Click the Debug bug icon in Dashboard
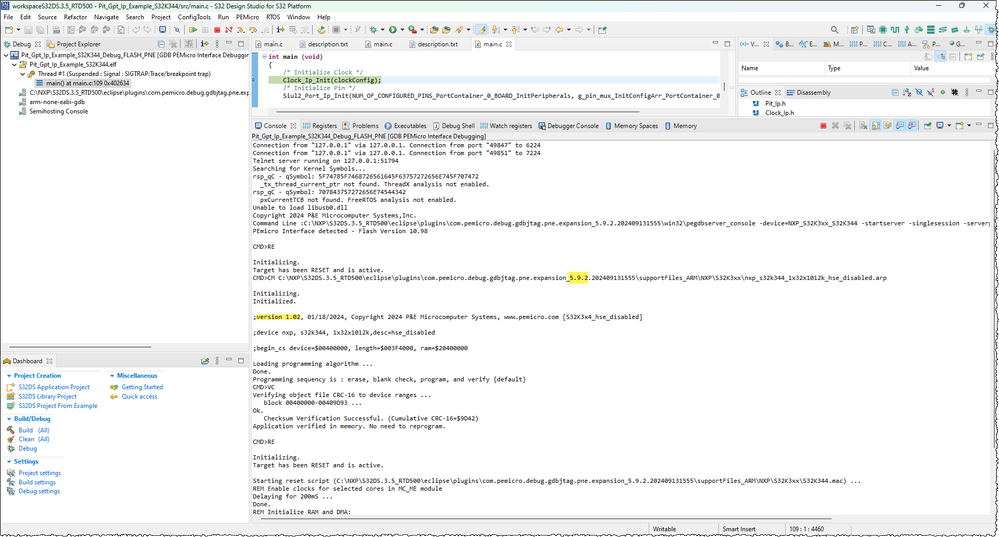Viewport: 999px width, 537px height. coord(11,448)
